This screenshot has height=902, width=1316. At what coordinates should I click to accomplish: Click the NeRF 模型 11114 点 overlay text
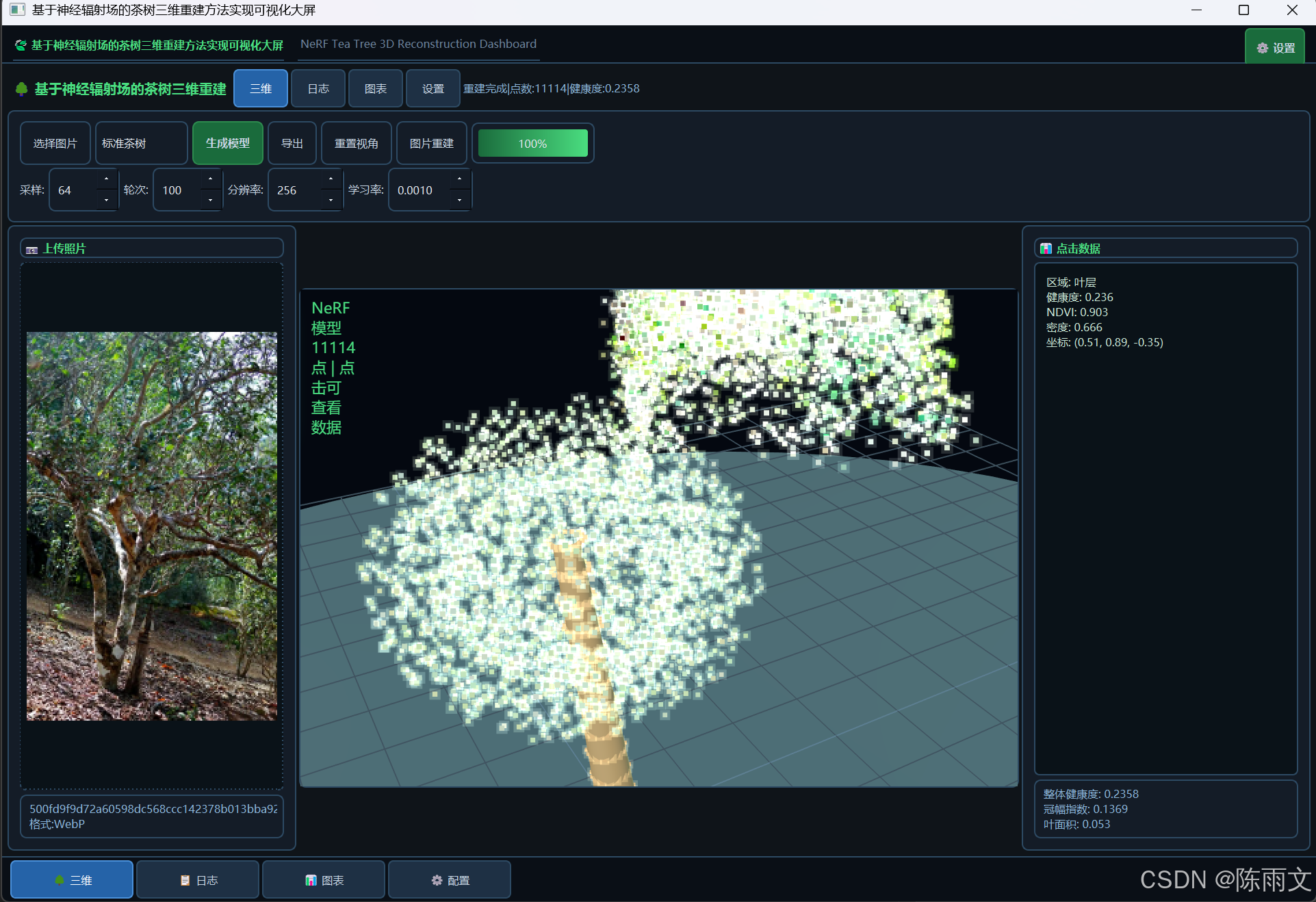pos(333,368)
